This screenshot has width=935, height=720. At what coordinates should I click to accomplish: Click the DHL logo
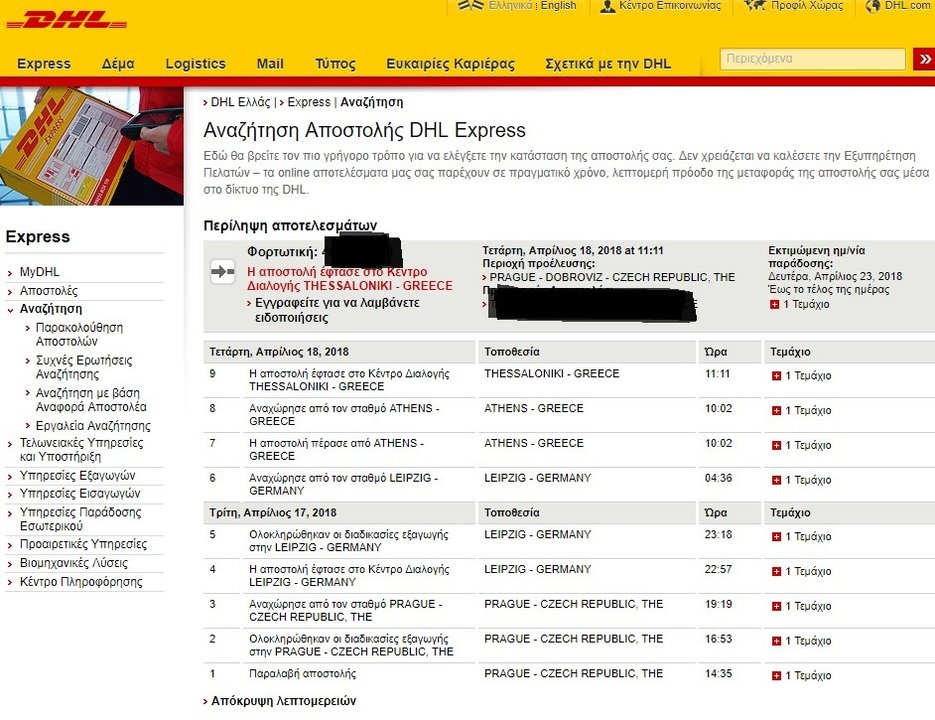(66, 20)
